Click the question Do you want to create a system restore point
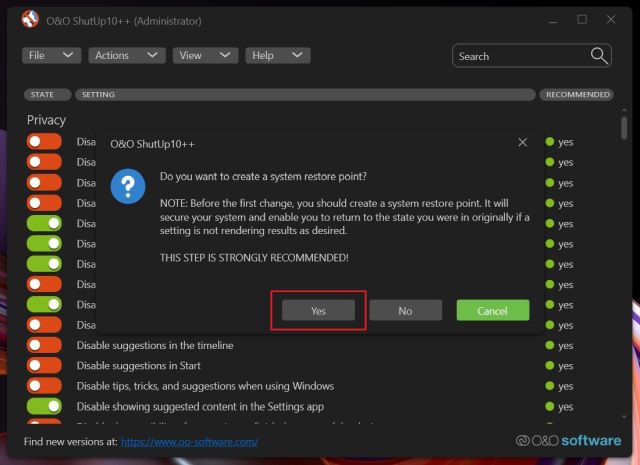The width and height of the screenshot is (640, 465). click(263, 177)
